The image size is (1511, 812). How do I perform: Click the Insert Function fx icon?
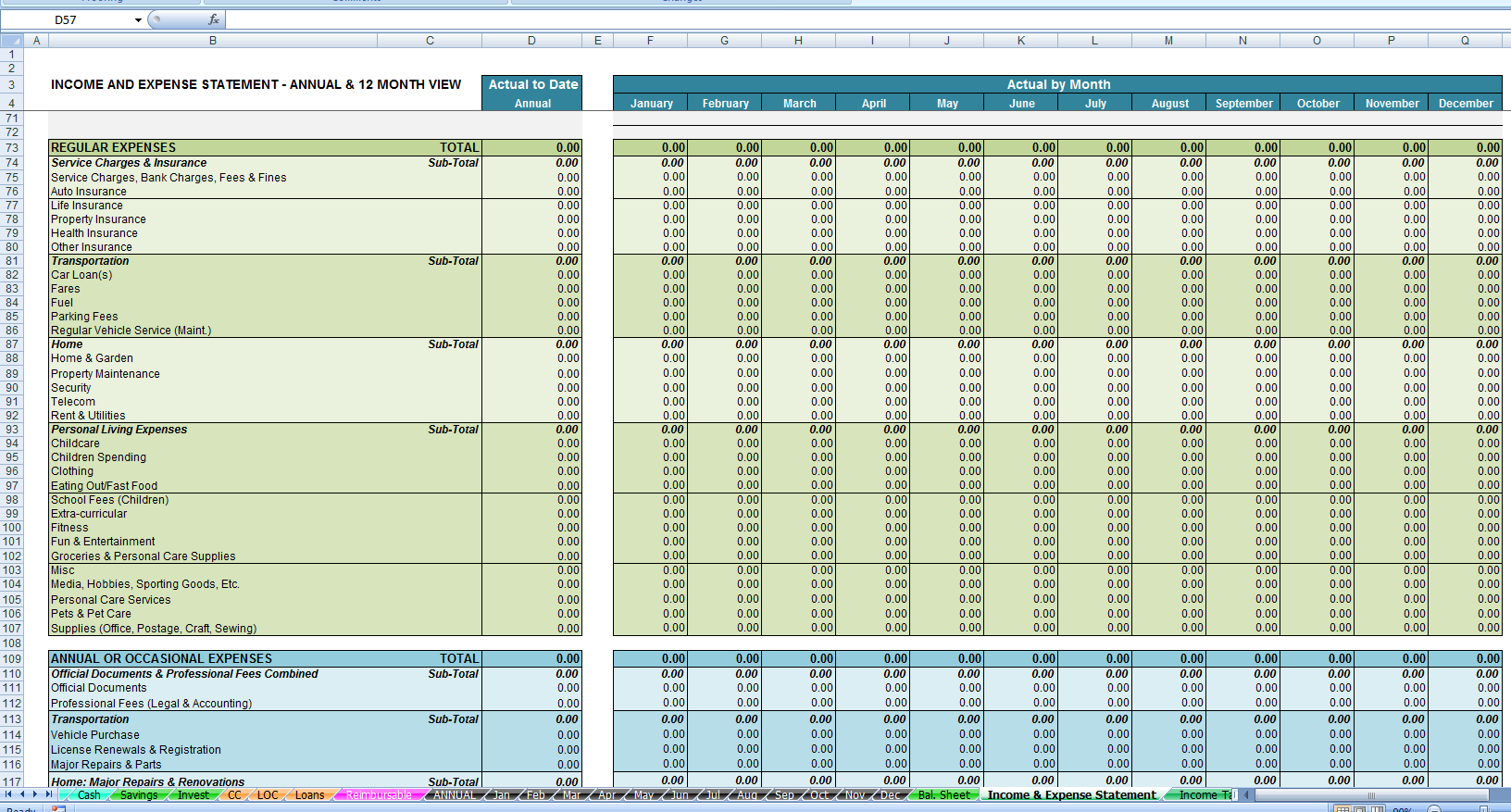pyautogui.click(x=214, y=19)
